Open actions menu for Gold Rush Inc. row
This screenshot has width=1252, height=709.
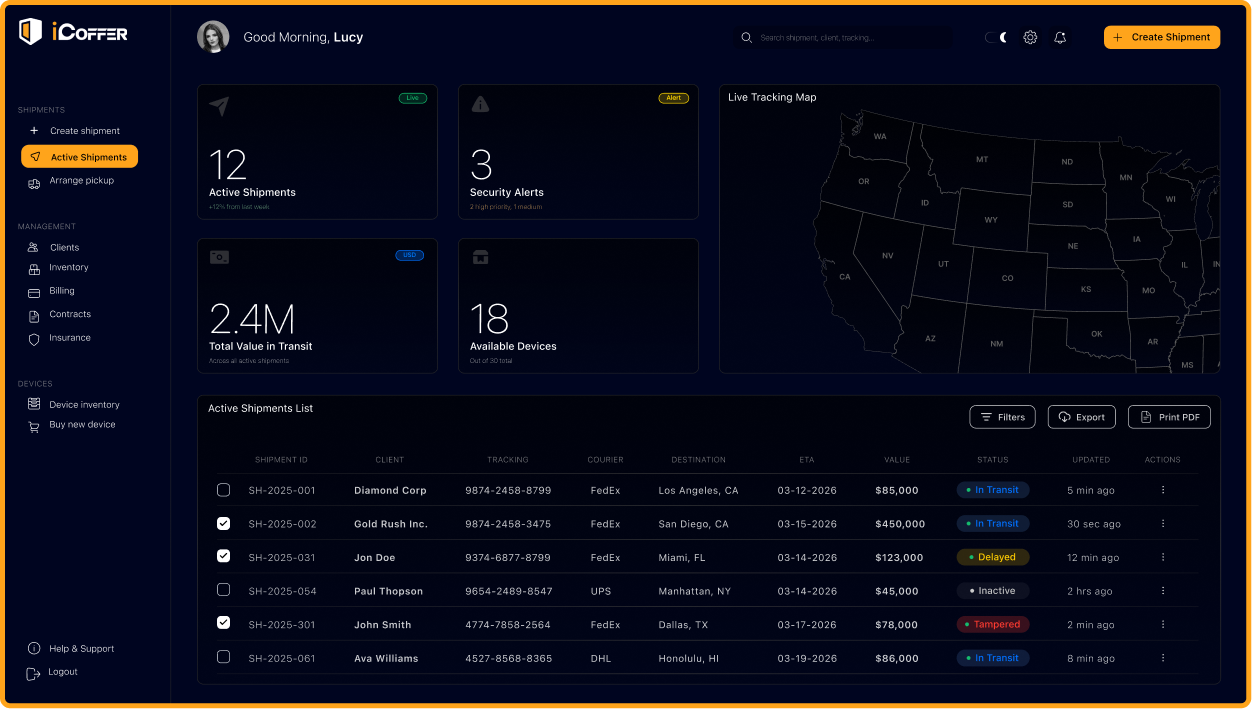(1163, 524)
